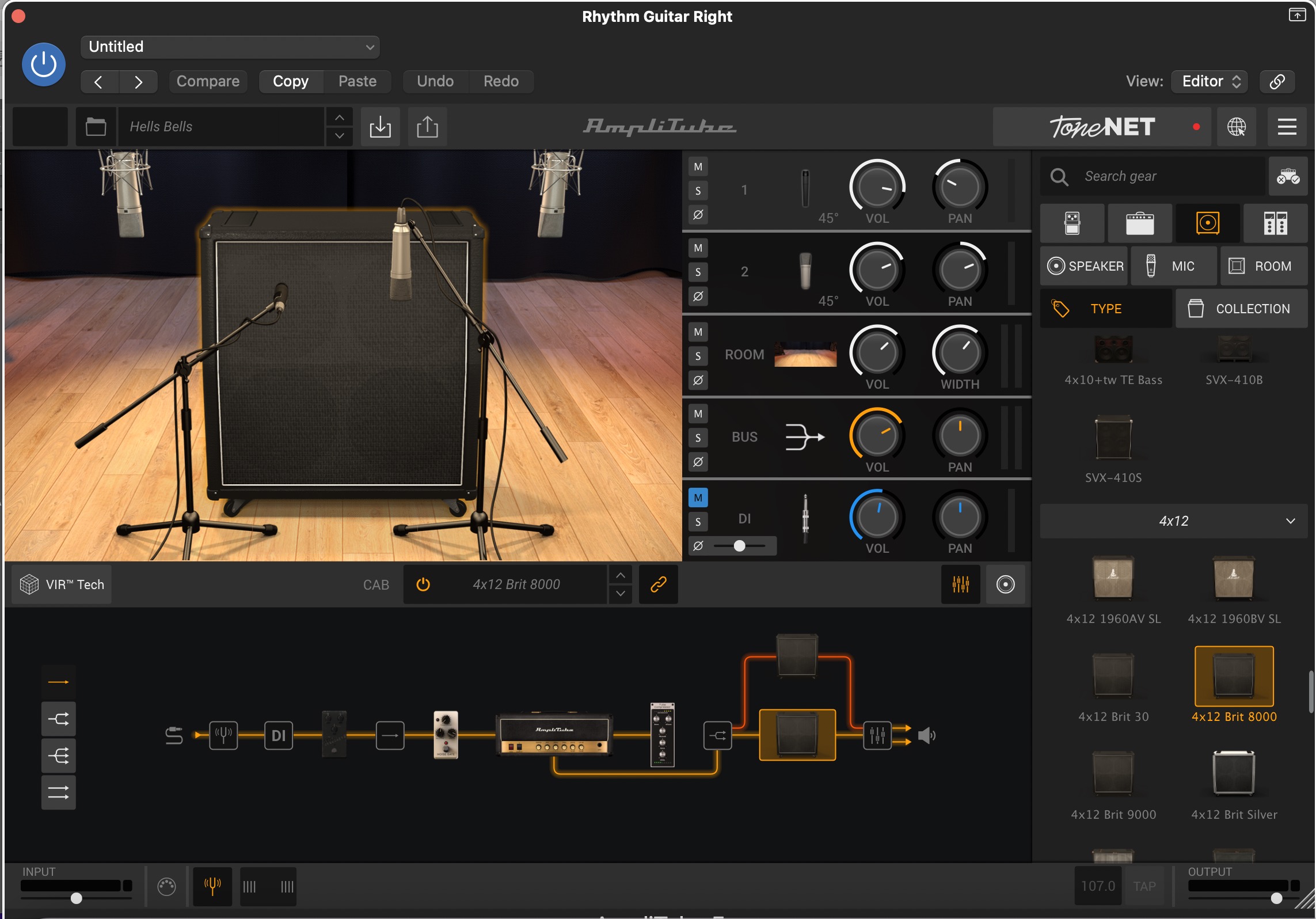
Task: Switch to the ROOM tab
Action: [x=1264, y=266]
